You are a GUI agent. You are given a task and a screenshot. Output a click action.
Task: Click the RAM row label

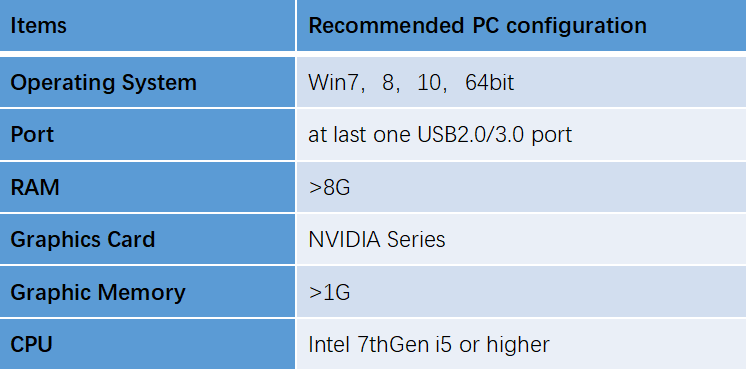tap(147, 187)
